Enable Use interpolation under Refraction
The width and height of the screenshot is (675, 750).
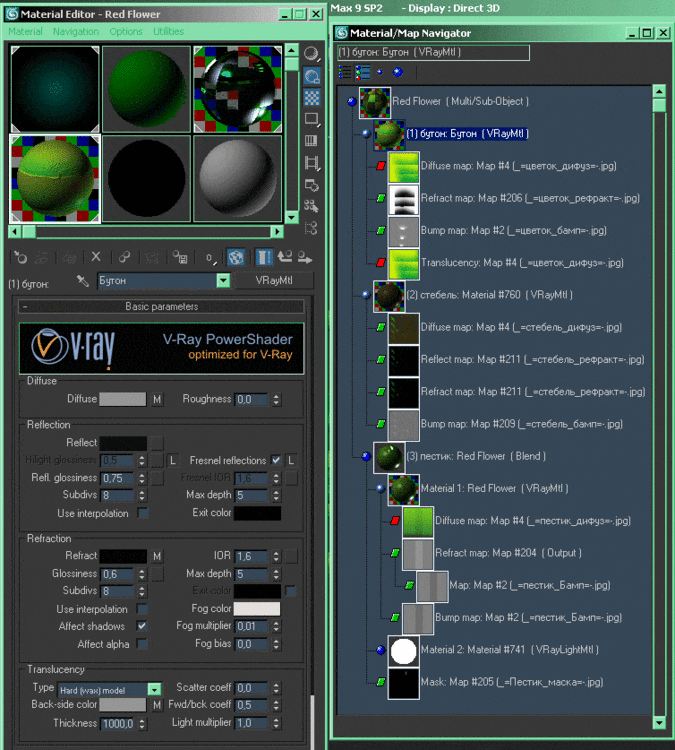(142, 609)
